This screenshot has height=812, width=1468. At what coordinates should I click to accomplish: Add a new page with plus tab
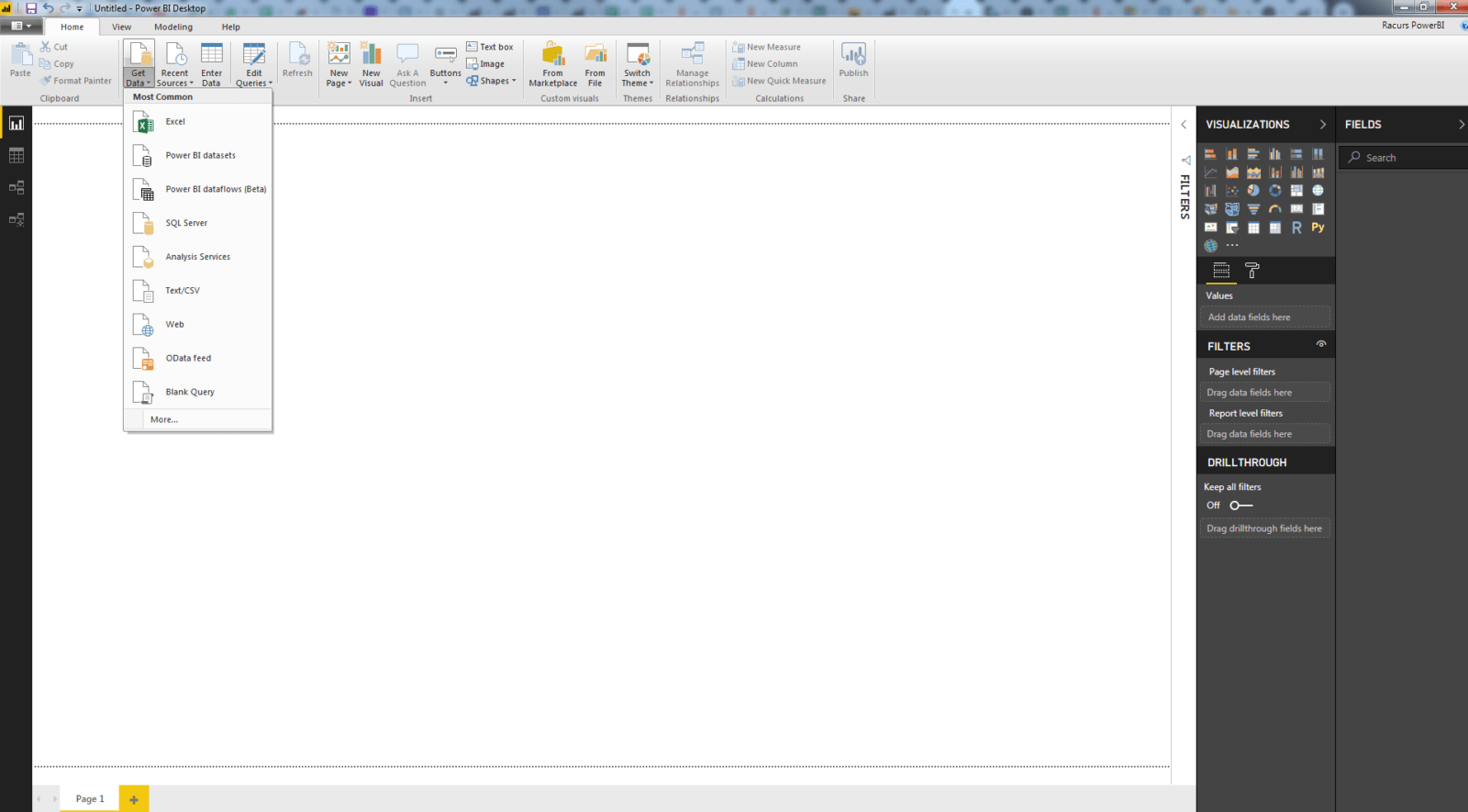[134, 799]
